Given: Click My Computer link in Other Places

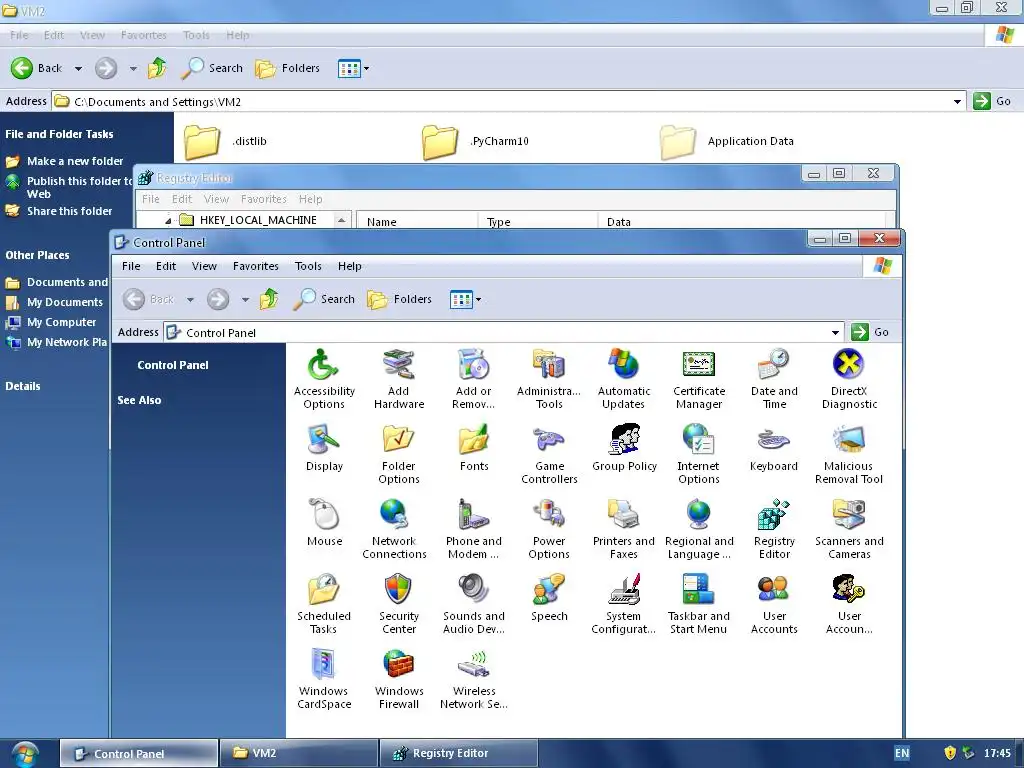Looking at the screenshot, I should click(x=51, y=322).
